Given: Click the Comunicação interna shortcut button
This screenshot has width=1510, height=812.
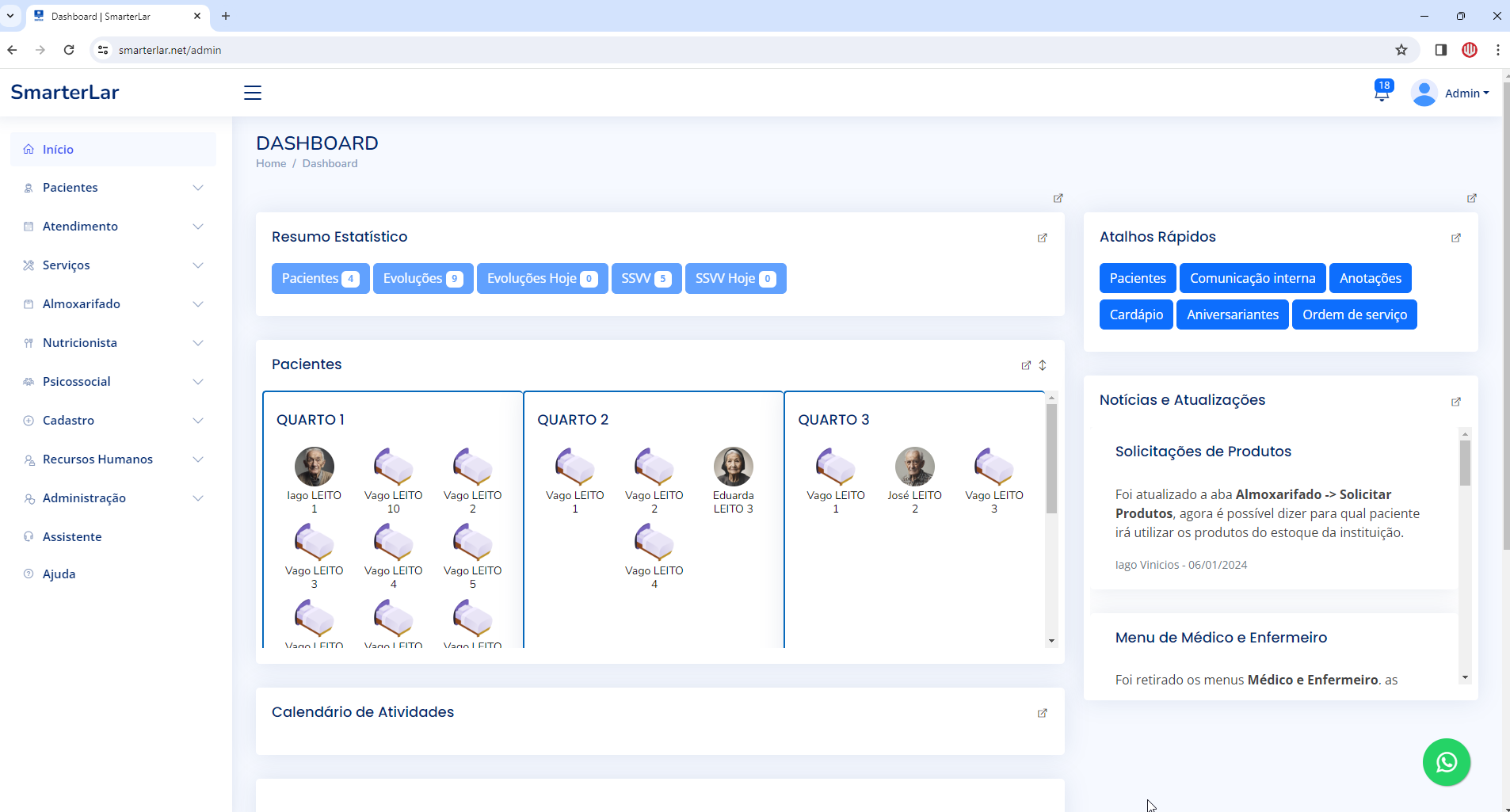Looking at the screenshot, I should [x=1252, y=278].
